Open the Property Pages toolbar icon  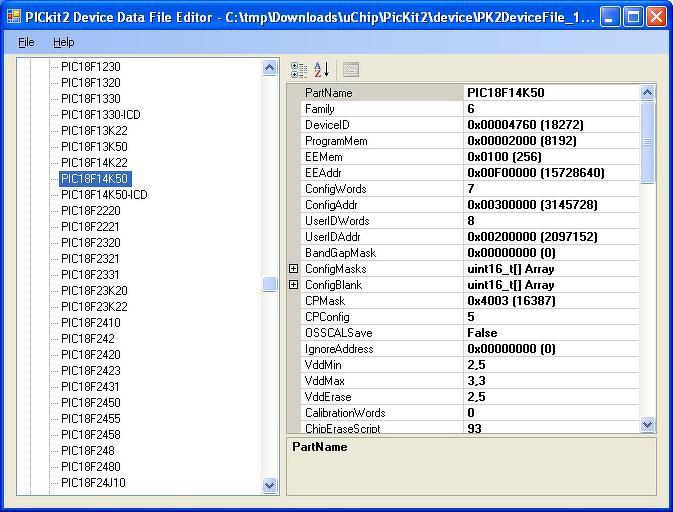point(351,70)
